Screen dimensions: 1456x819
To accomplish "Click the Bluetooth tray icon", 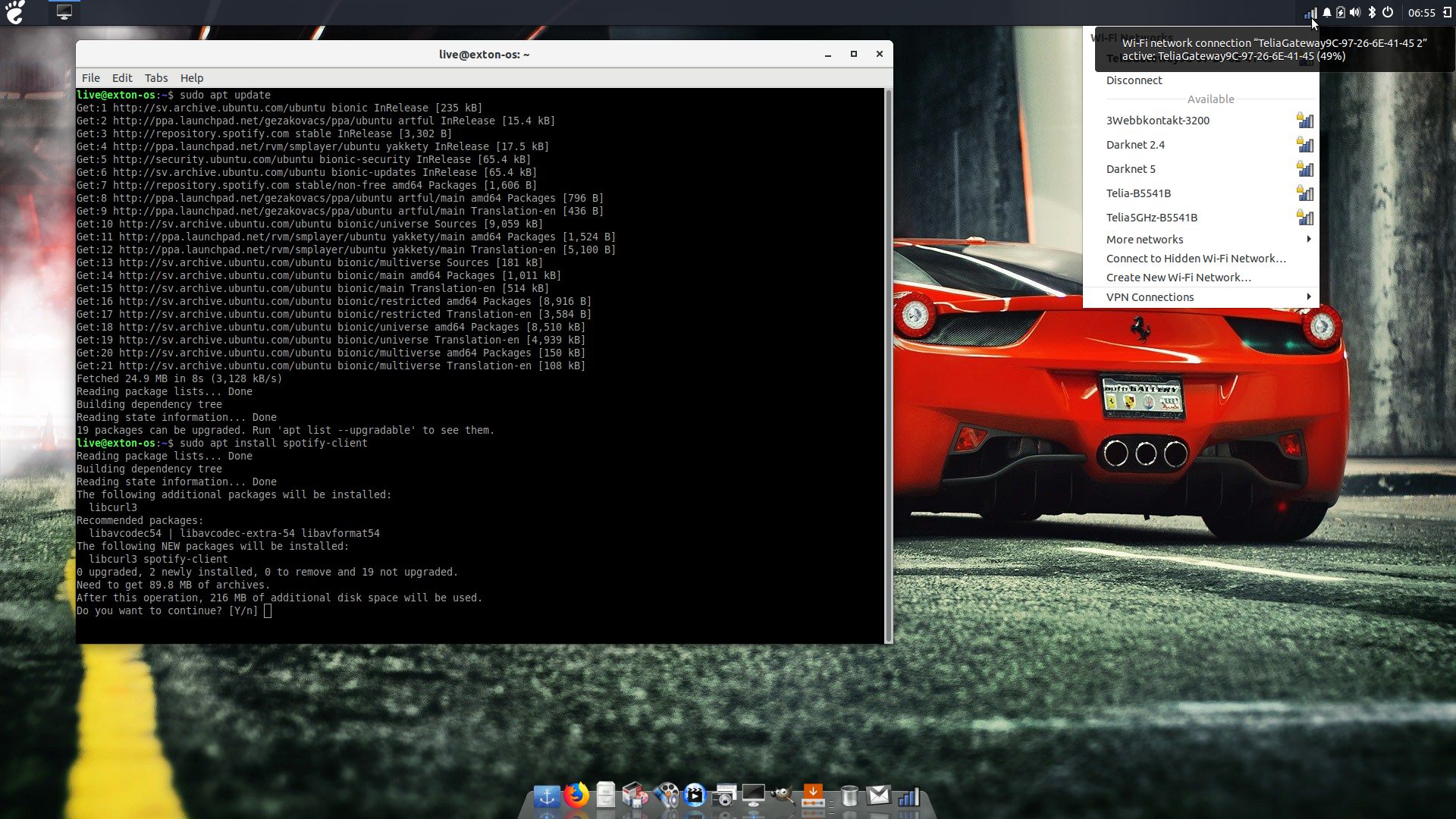I will point(1372,12).
